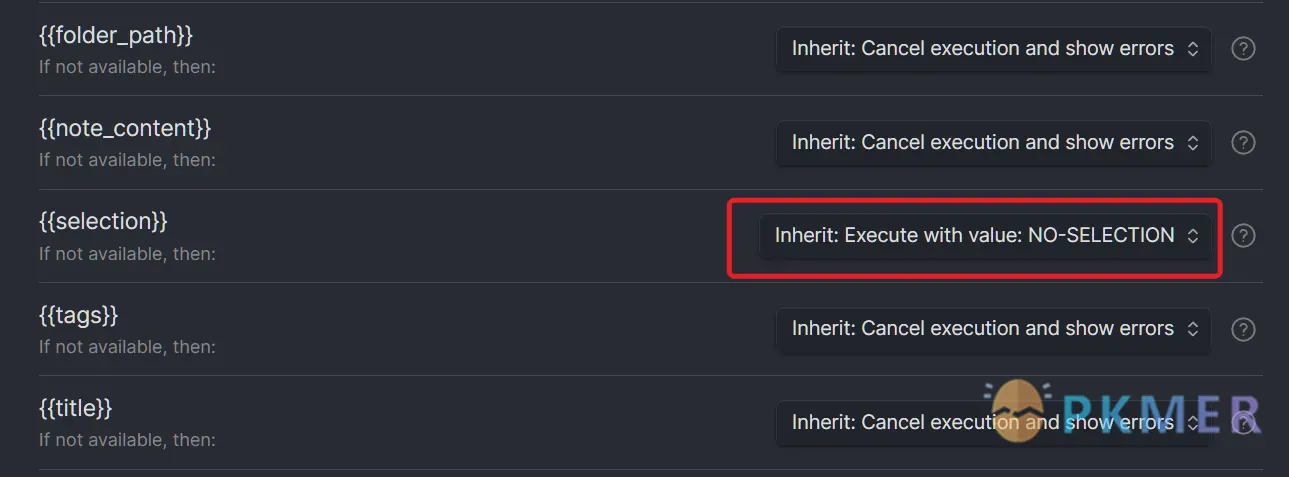
Task: Click the help icon beside {{note_content}} dropdown
Action: (x=1242, y=142)
